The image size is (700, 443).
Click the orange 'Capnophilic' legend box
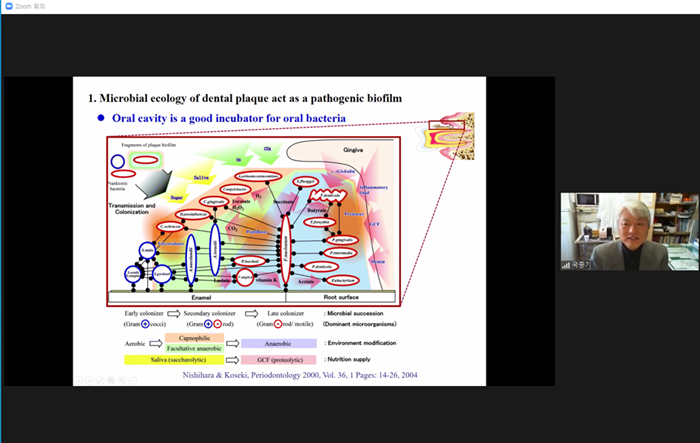click(x=194, y=338)
